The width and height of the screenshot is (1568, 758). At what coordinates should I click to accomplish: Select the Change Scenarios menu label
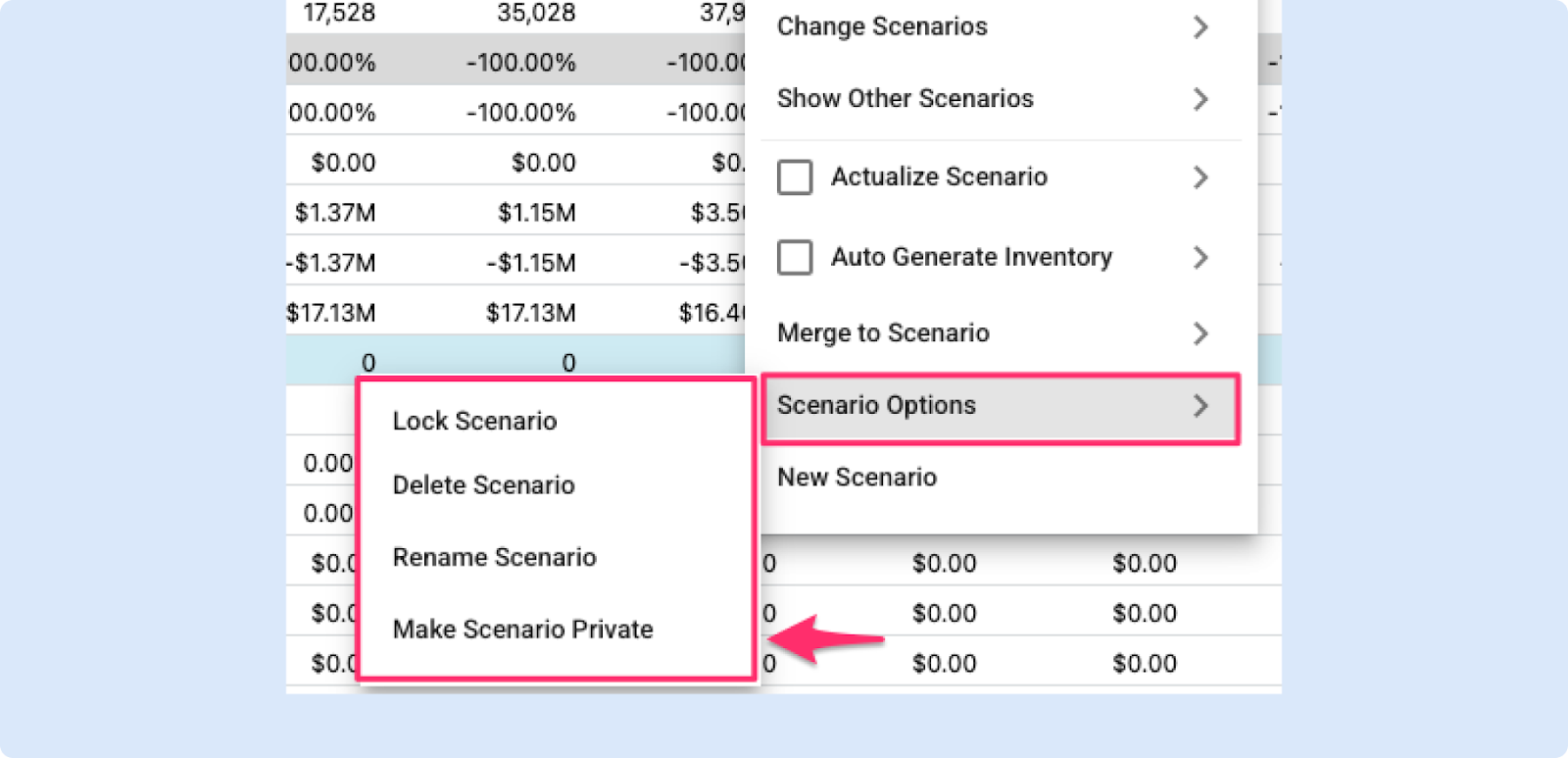[882, 26]
